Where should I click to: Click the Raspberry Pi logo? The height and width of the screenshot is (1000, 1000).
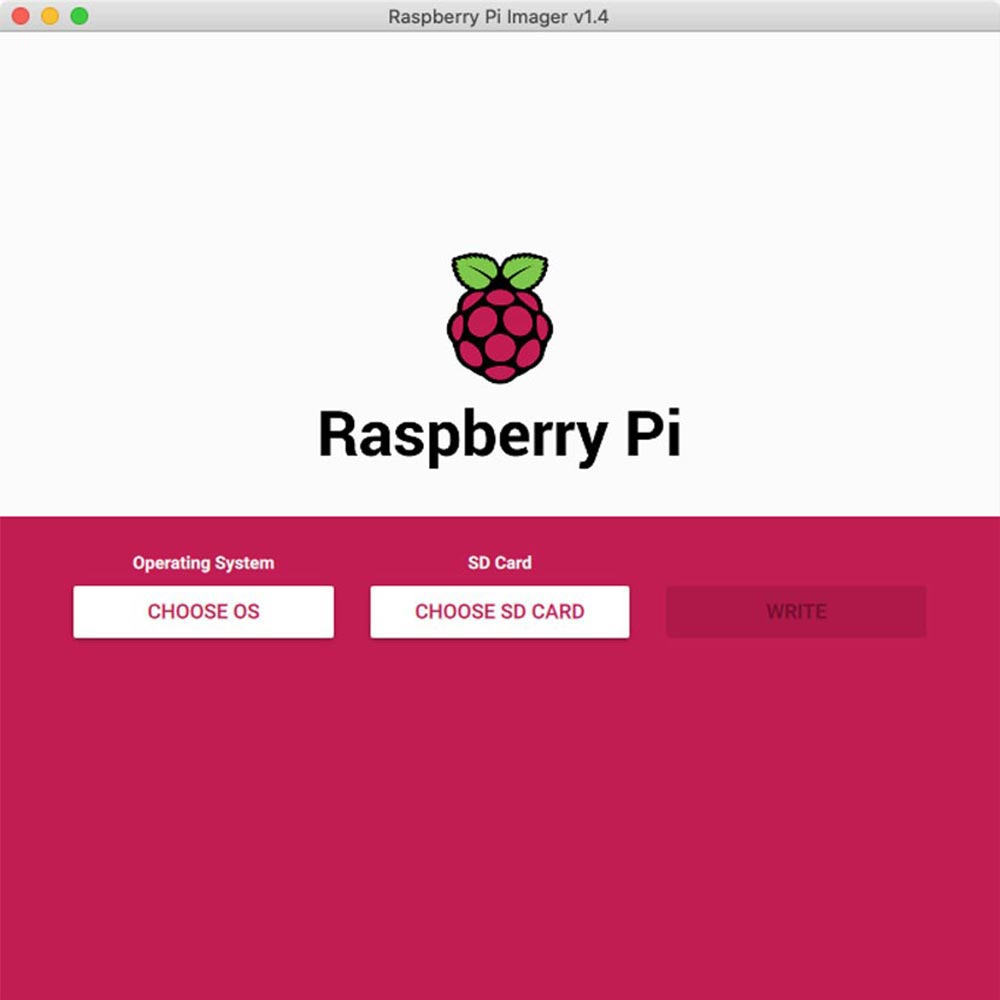(499, 318)
